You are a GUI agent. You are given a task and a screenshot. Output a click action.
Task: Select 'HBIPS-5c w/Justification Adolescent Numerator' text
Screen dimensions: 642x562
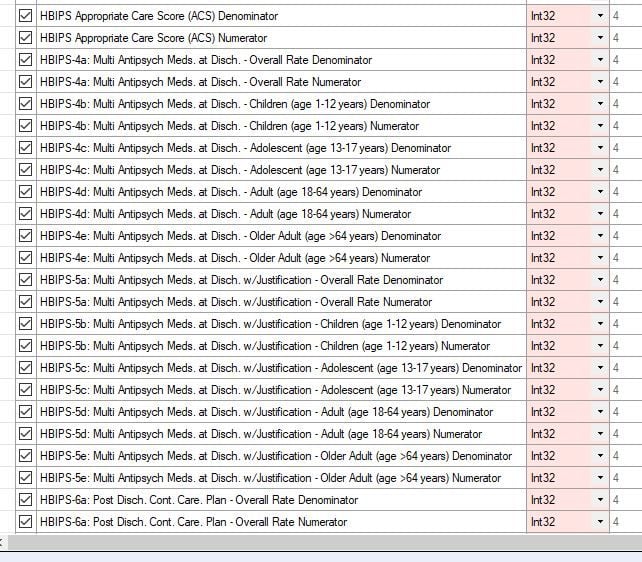(276, 390)
